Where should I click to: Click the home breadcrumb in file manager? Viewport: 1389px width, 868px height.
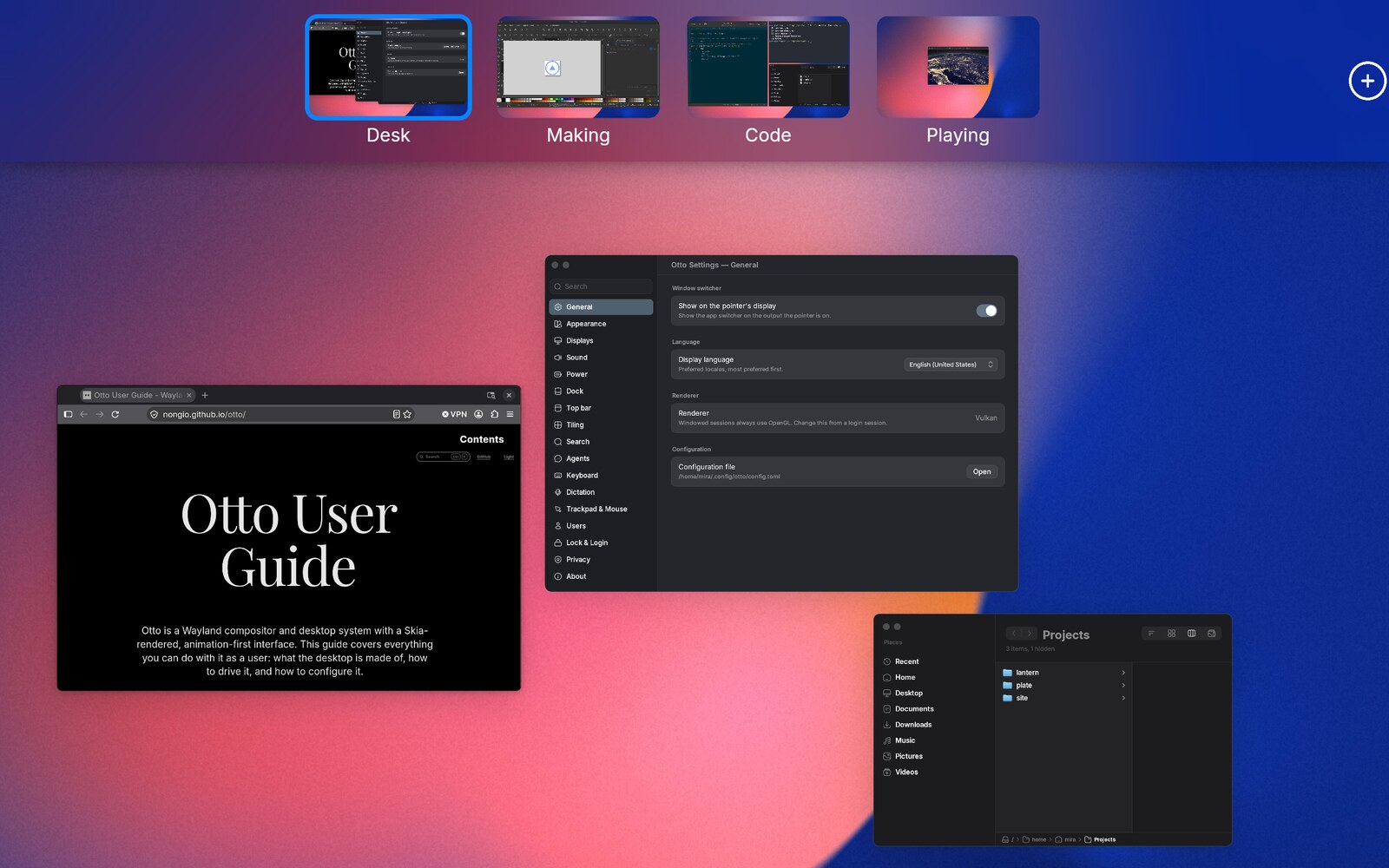[1035, 839]
